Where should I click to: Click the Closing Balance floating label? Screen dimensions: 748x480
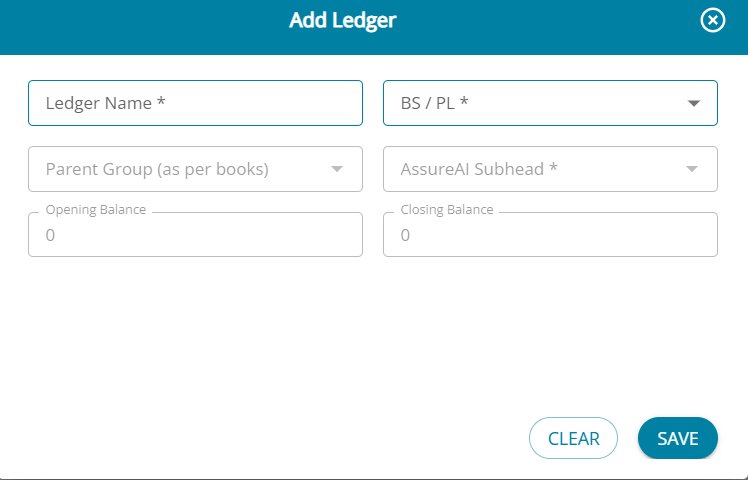pos(447,210)
